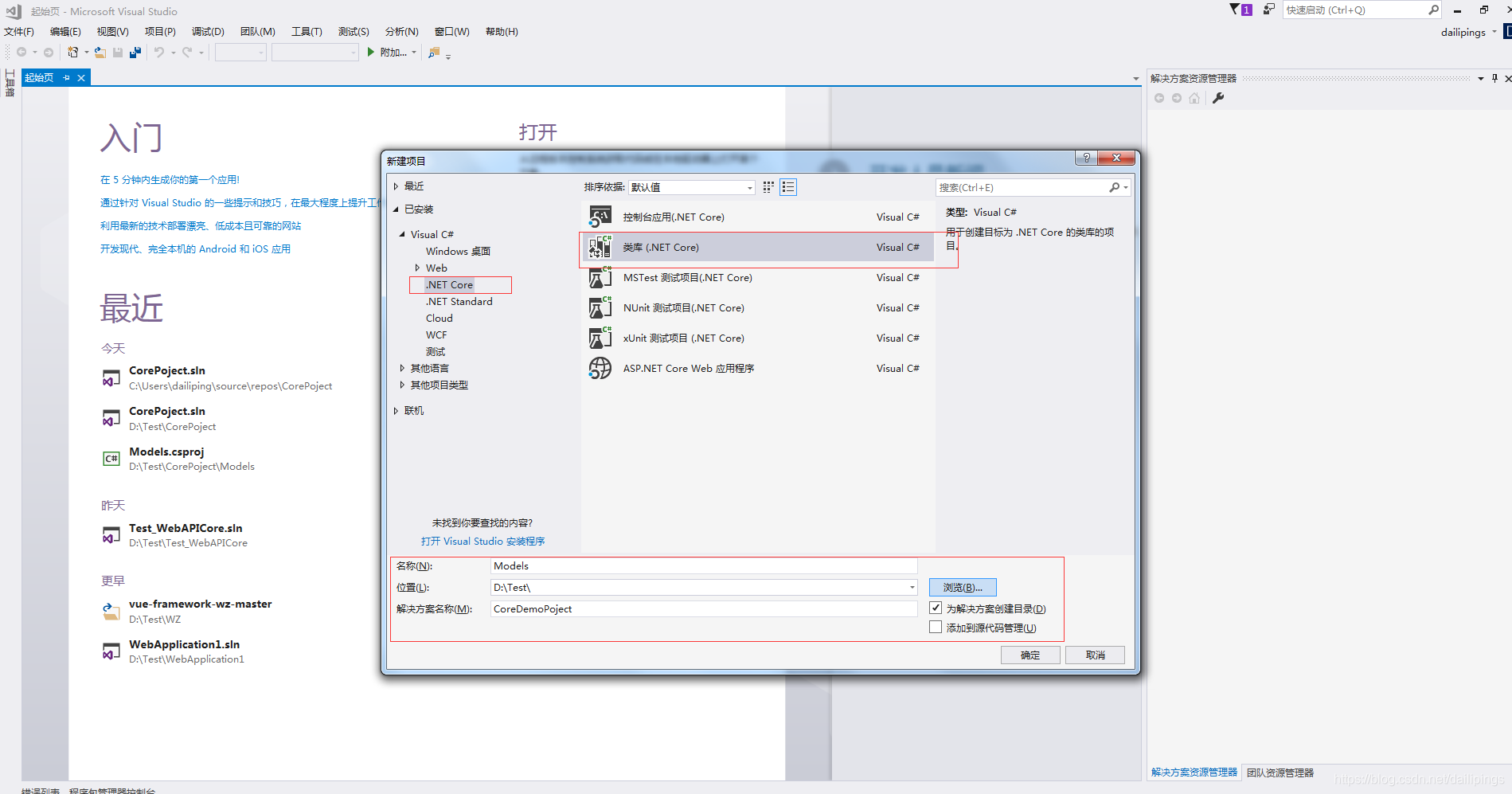The width and height of the screenshot is (1512, 794).
Task: Click the project Name input field
Action: pyautogui.click(x=704, y=565)
